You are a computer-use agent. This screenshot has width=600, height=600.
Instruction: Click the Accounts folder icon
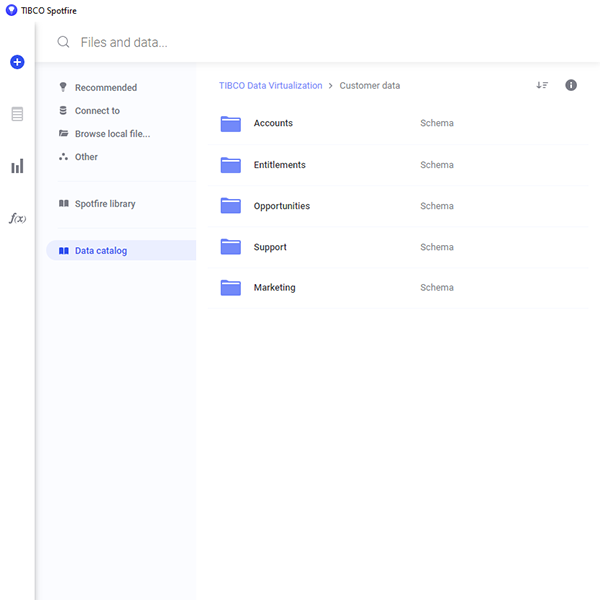[x=231, y=124]
